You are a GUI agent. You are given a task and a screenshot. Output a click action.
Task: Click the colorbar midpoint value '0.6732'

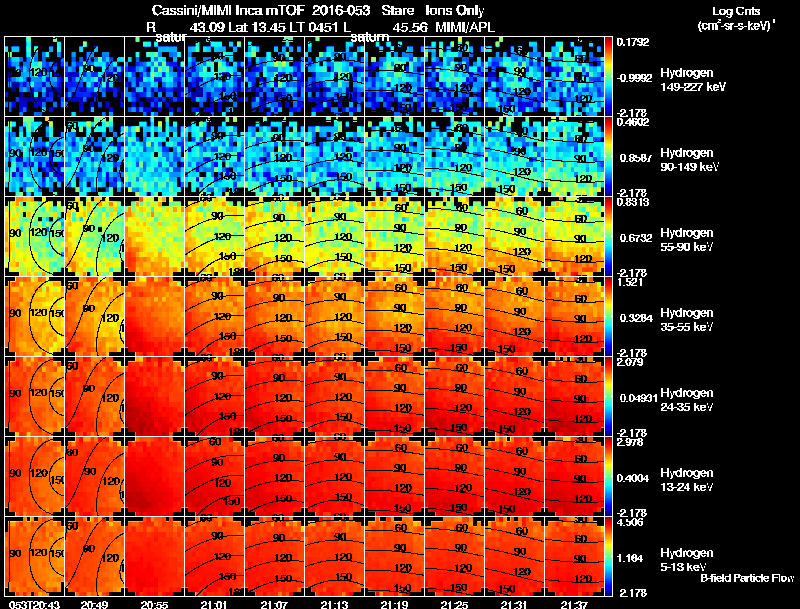pos(635,238)
